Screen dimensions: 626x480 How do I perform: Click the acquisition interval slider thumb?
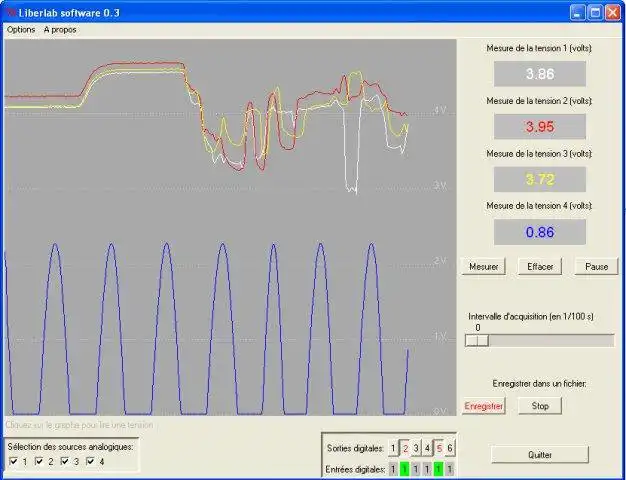click(477, 340)
